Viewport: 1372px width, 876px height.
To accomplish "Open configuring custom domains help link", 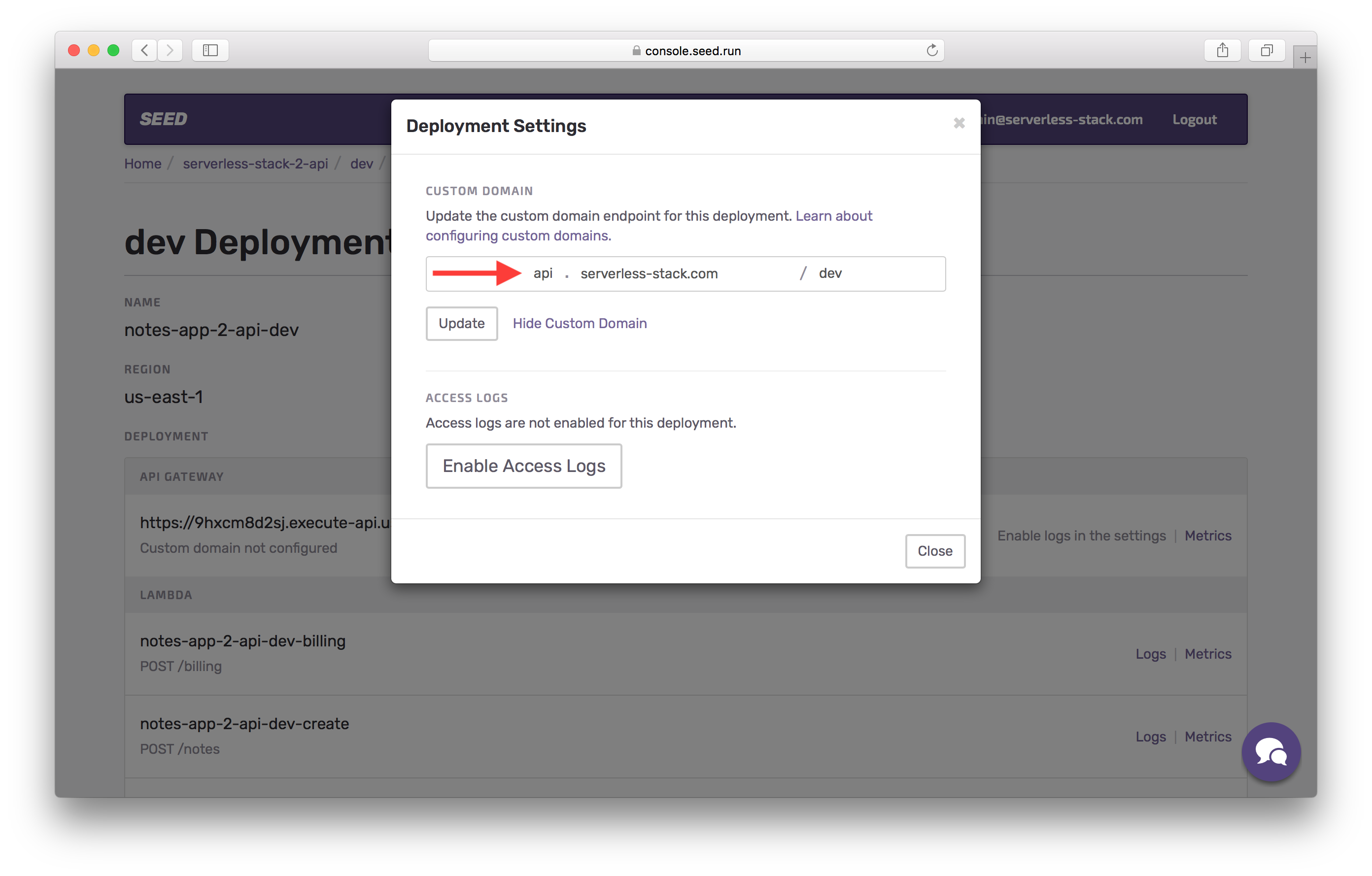I will click(x=518, y=236).
